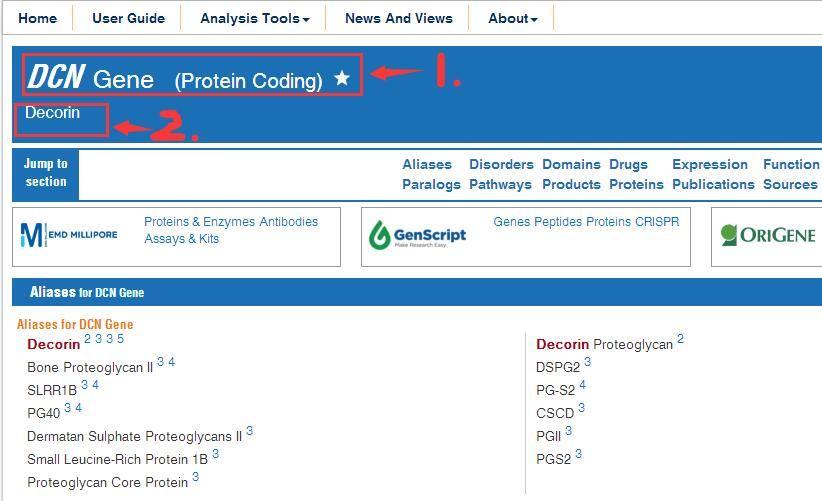
Task: Jump to the Aliases section
Action: click(427, 164)
